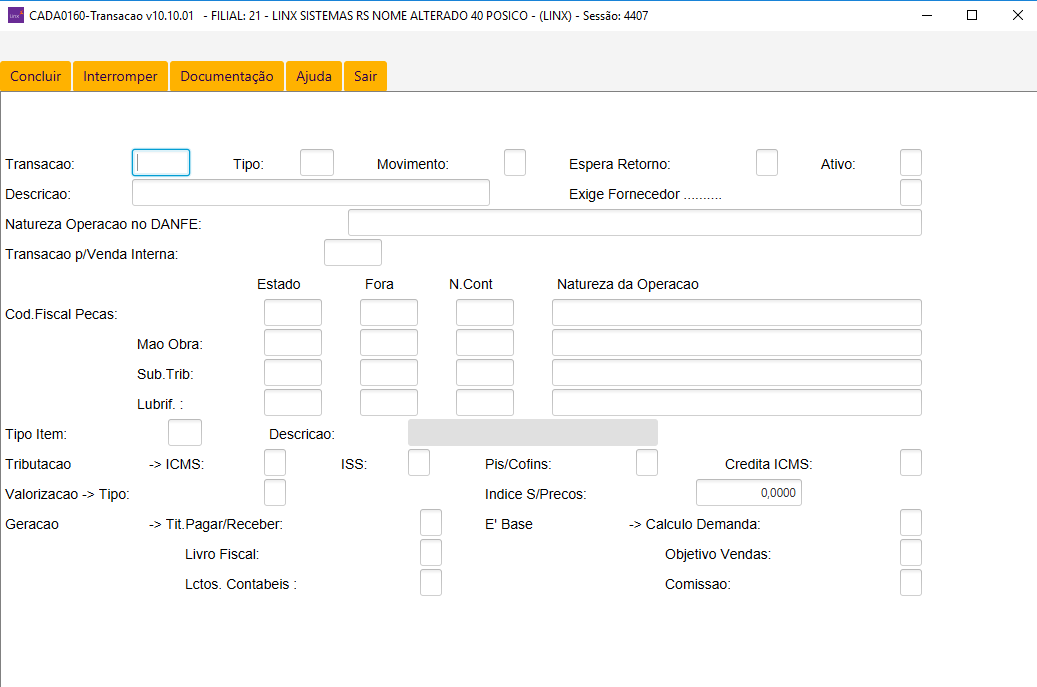
Task: Click the Sub.Trib N.Cont field
Action: (x=485, y=373)
